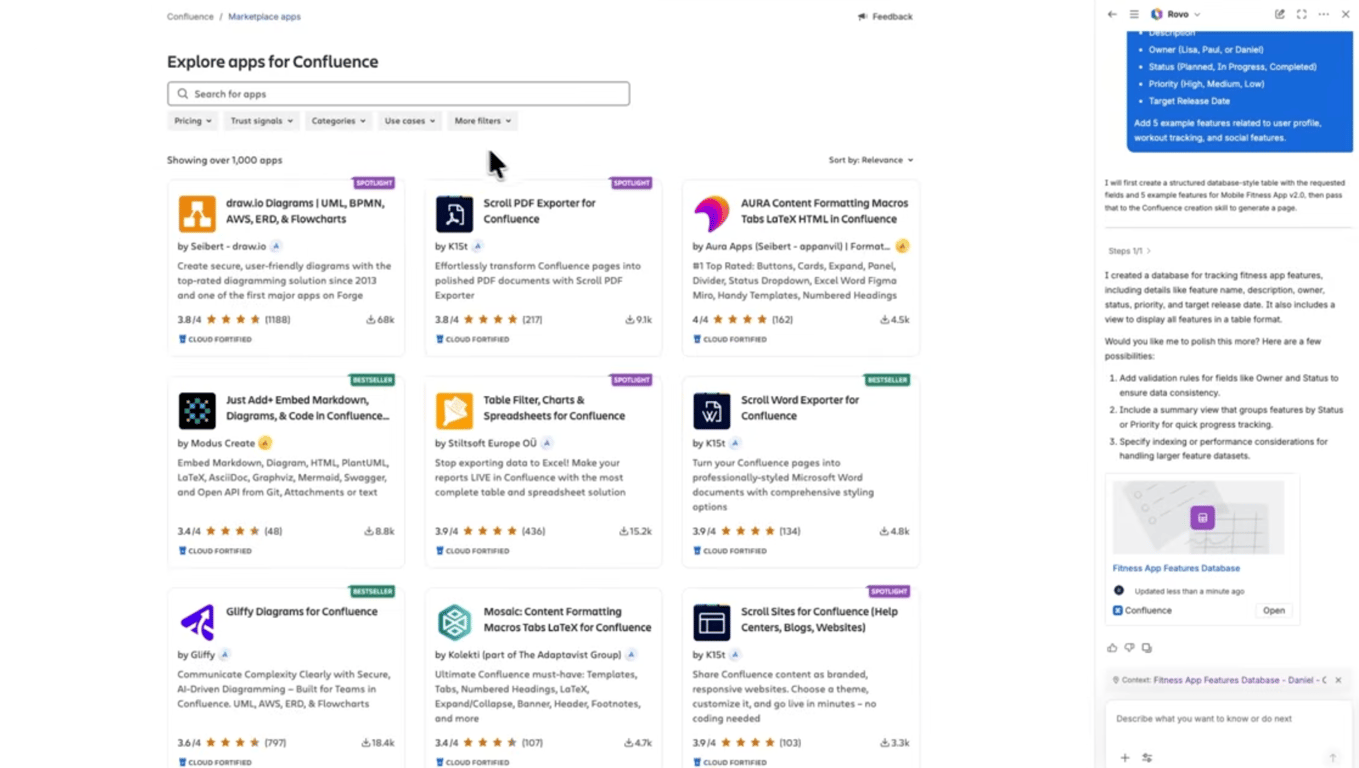1359x768 pixels.
Task: Open the Fitness App Features Database page
Action: (1273, 610)
